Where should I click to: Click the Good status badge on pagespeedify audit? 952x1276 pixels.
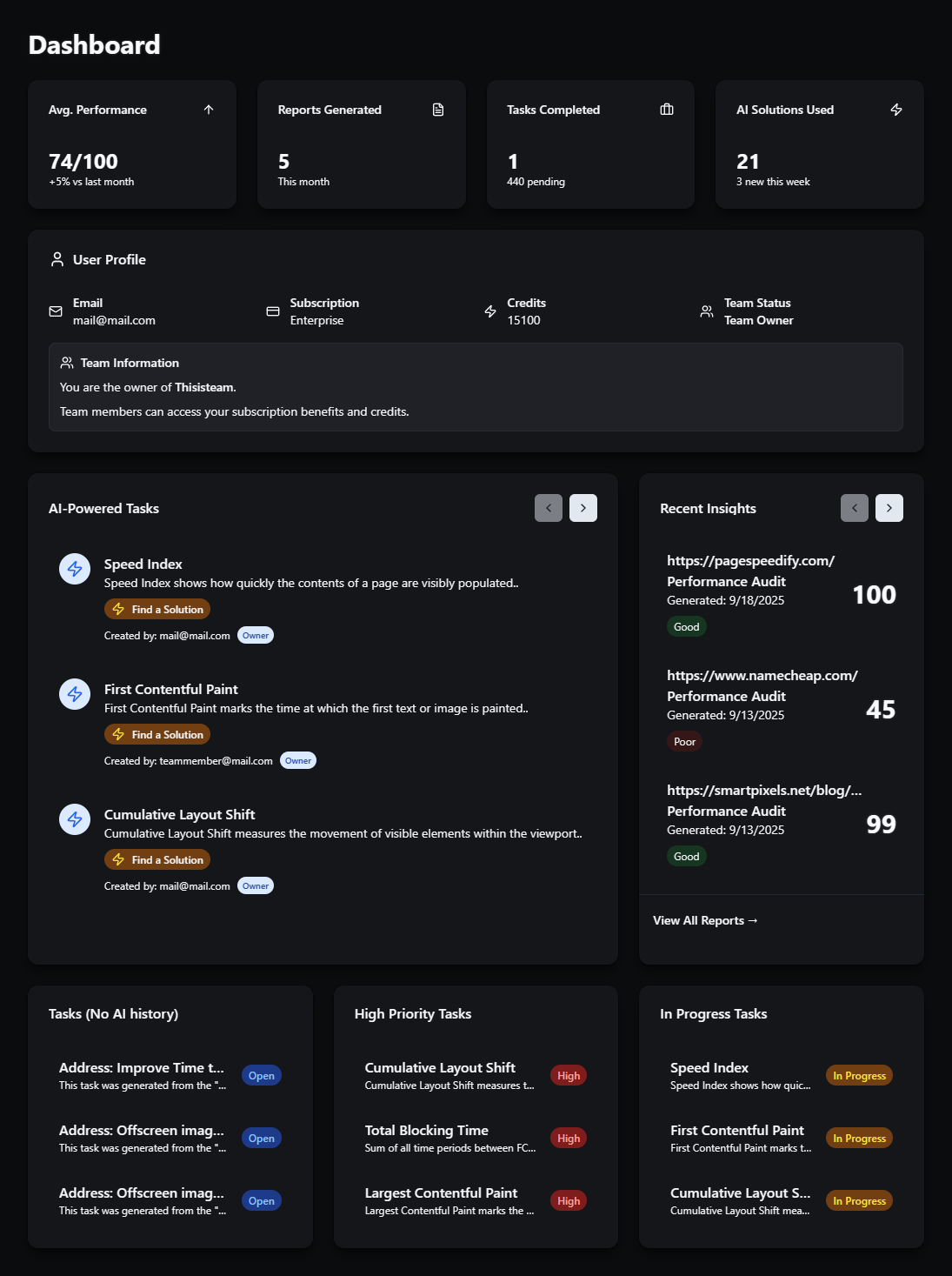[x=686, y=626]
